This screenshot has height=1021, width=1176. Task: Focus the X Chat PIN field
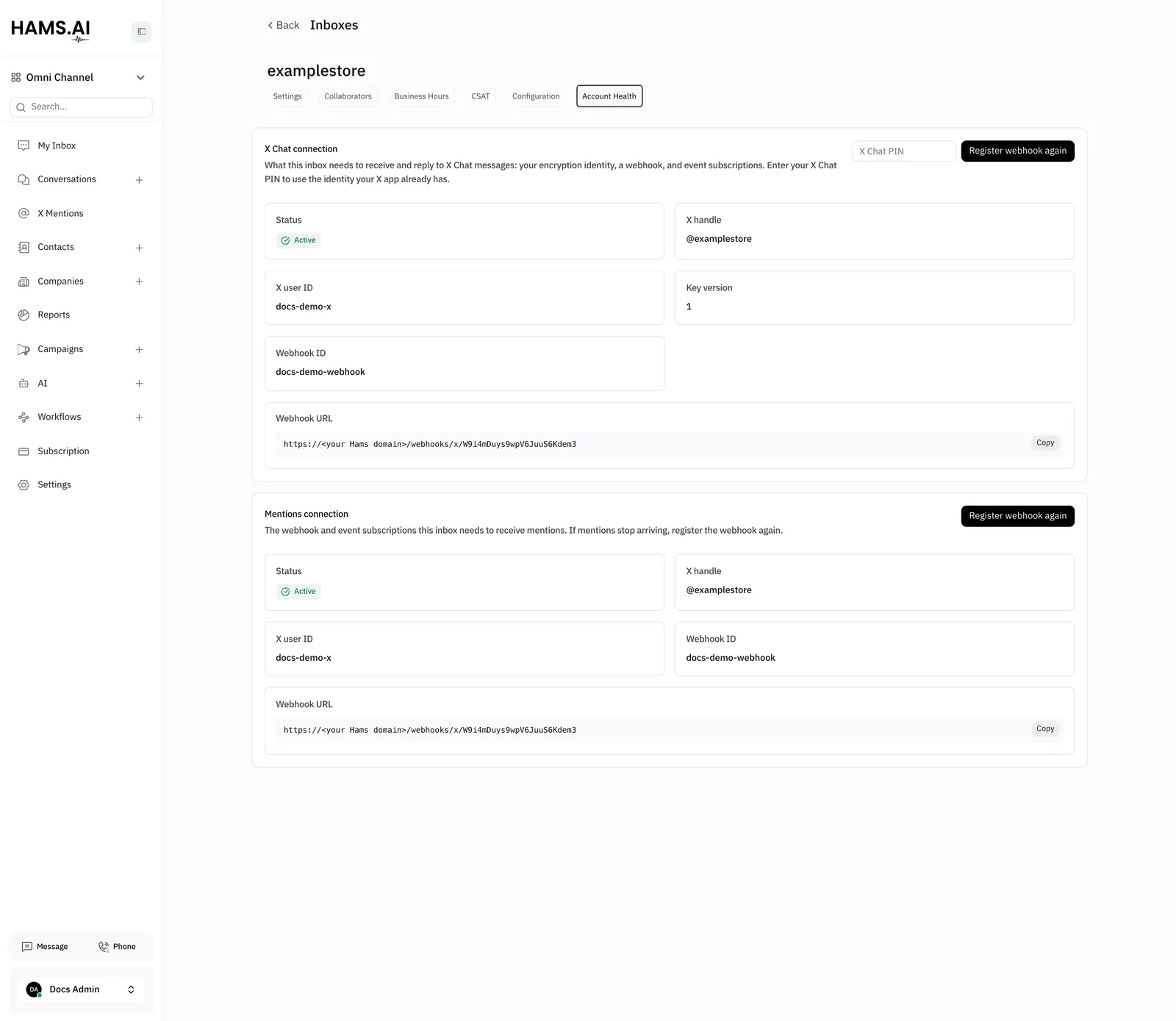[x=903, y=151]
